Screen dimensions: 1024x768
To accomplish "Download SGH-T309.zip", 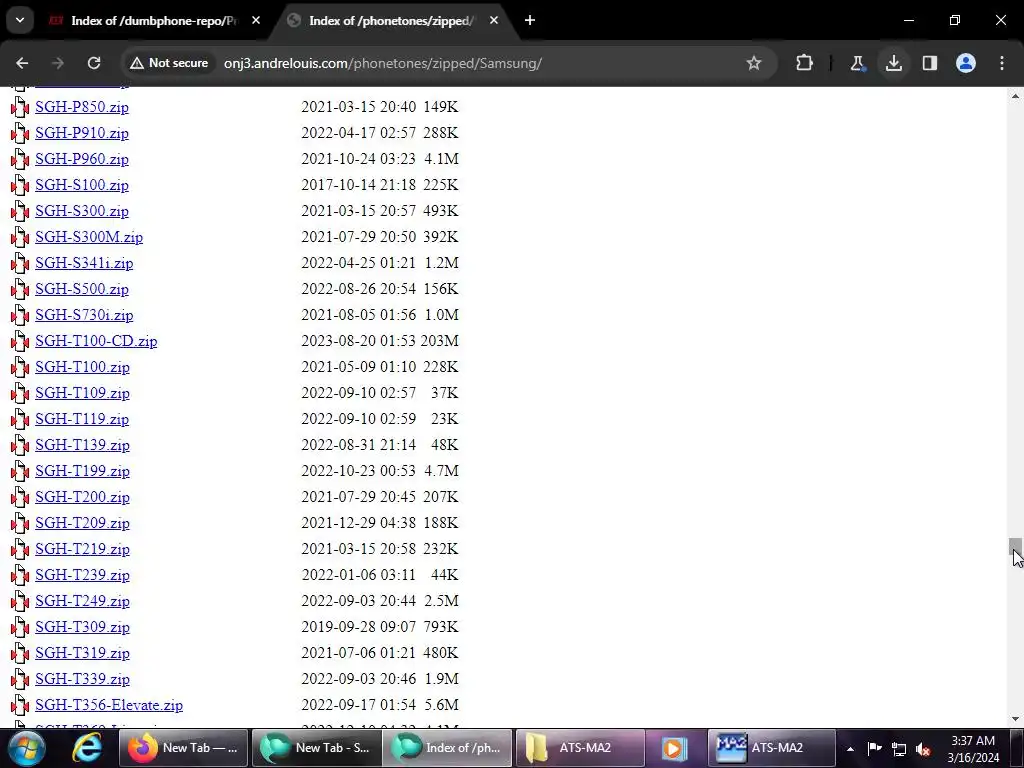I will [x=82, y=627].
